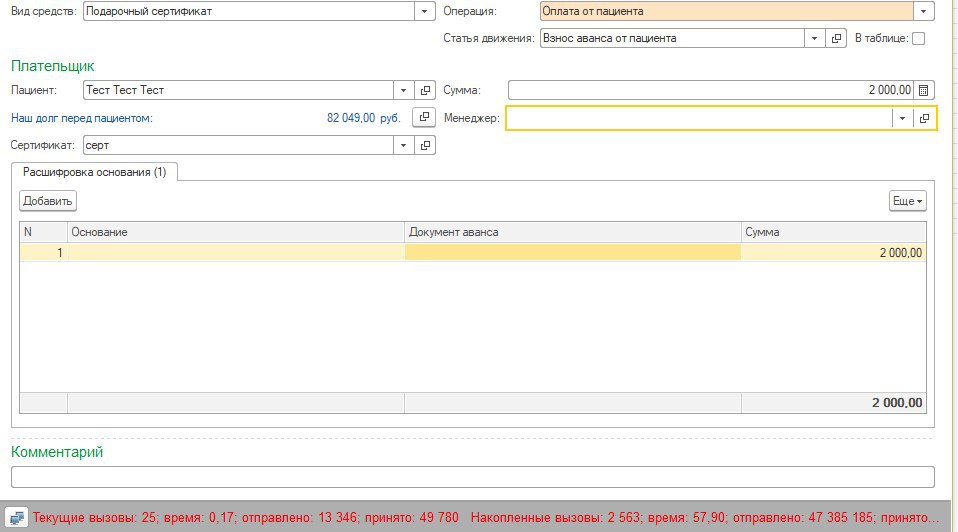Toggle the В таблице checkbox
Viewport: 958px width, 532px height.
918,38
